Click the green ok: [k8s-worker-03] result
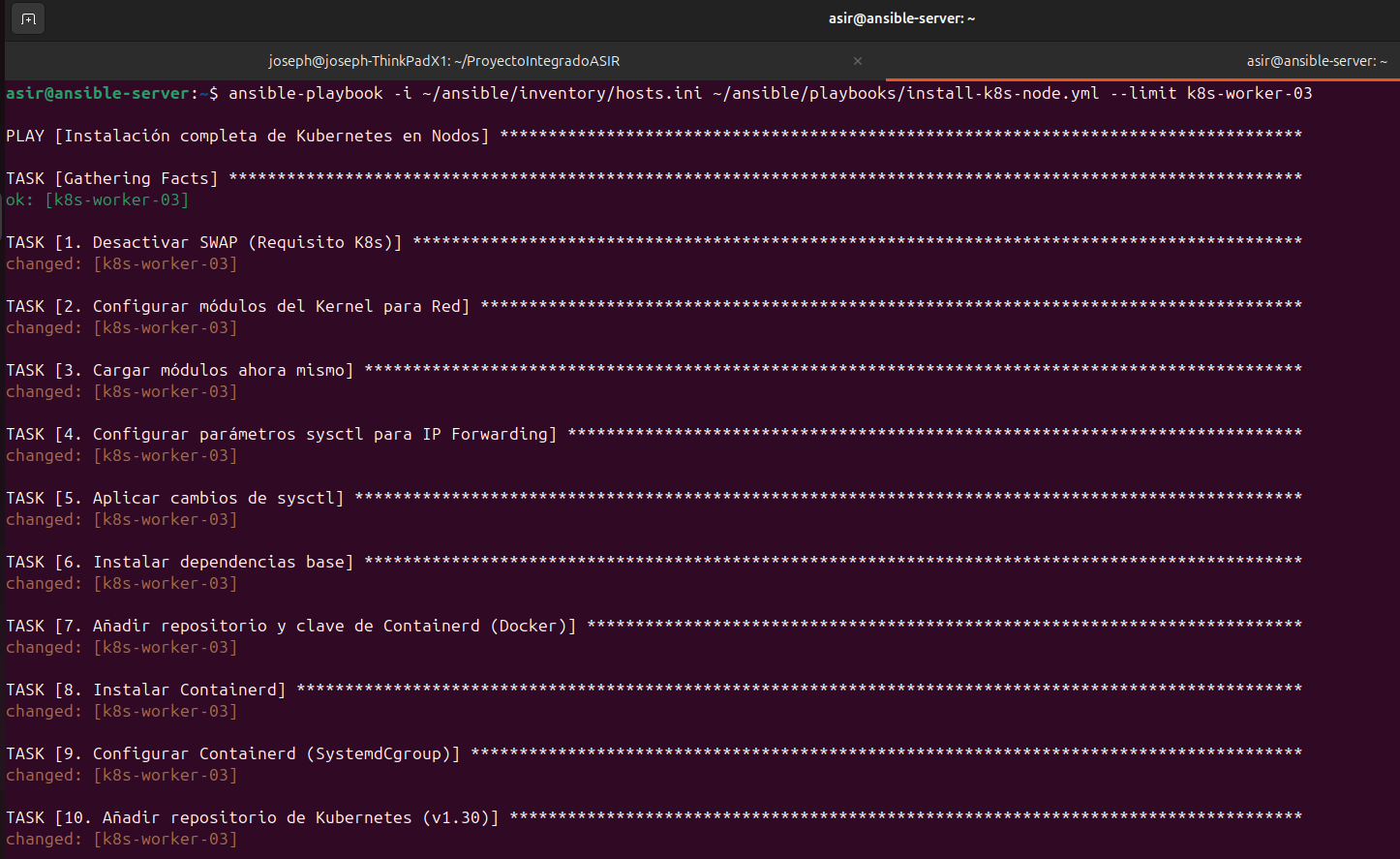The image size is (1400, 859). 98,199
